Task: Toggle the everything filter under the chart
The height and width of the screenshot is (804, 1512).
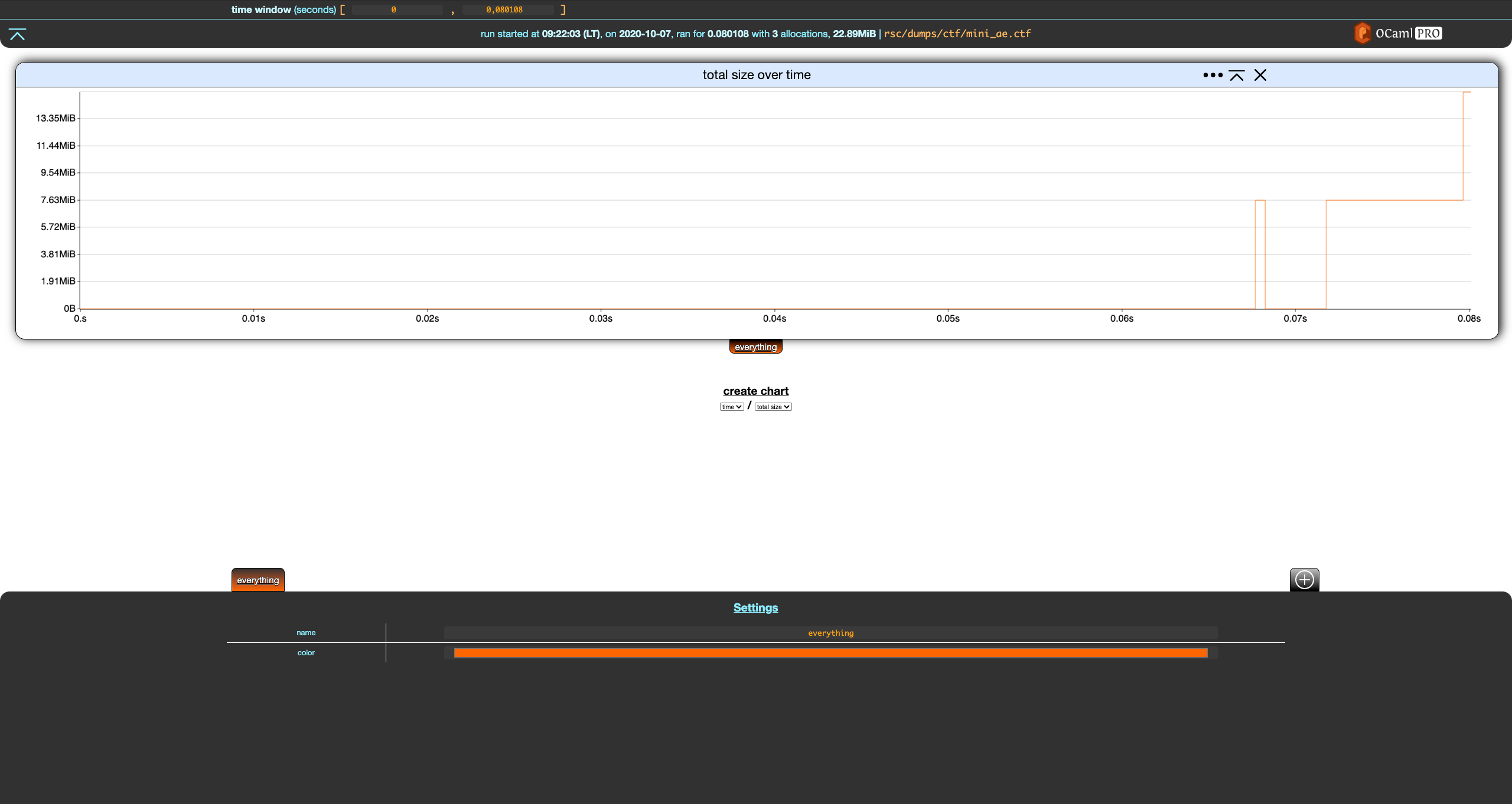Action: (755, 347)
